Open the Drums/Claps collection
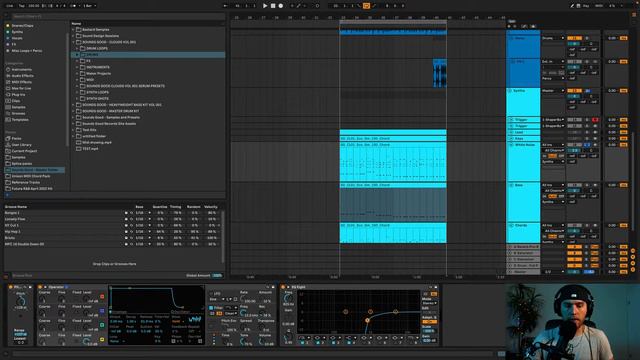This screenshot has height=360, width=640. [x=22, y=26]
